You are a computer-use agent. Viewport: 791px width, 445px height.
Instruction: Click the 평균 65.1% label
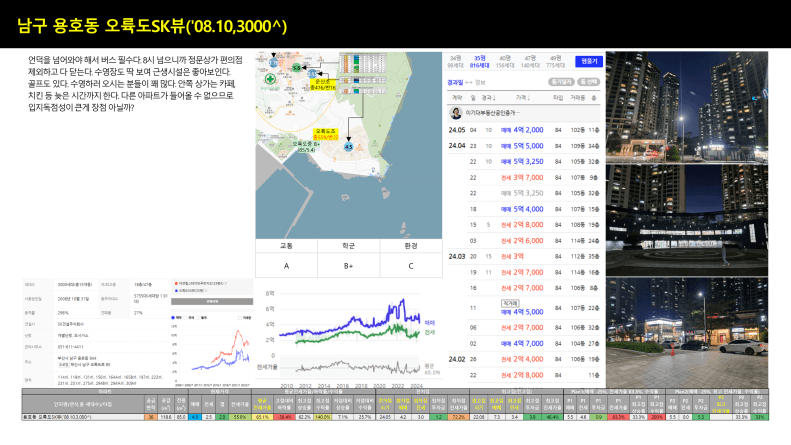pyautogui.click(x=431, y=369)
